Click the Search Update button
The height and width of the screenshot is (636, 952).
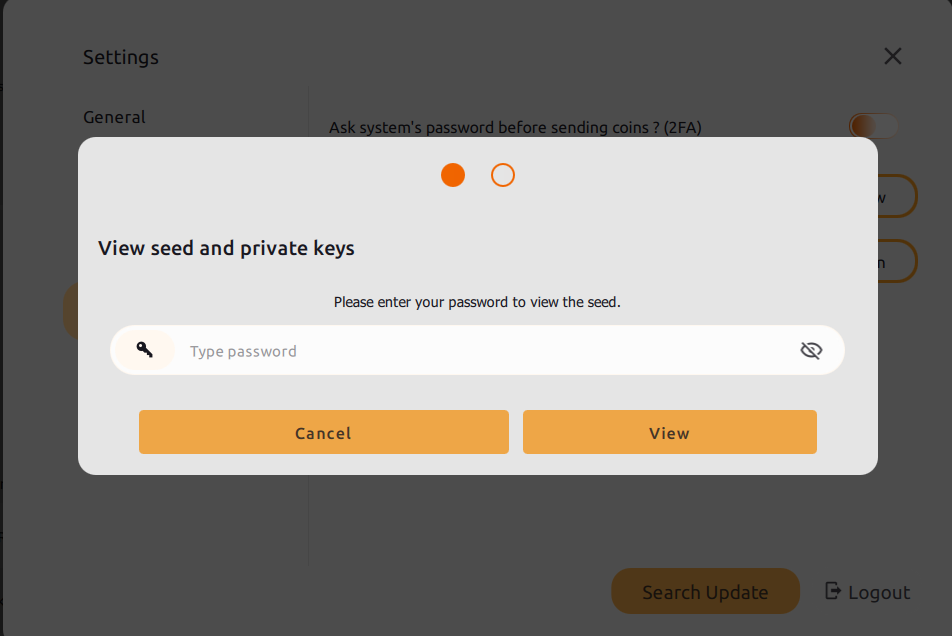coord(705,592)
